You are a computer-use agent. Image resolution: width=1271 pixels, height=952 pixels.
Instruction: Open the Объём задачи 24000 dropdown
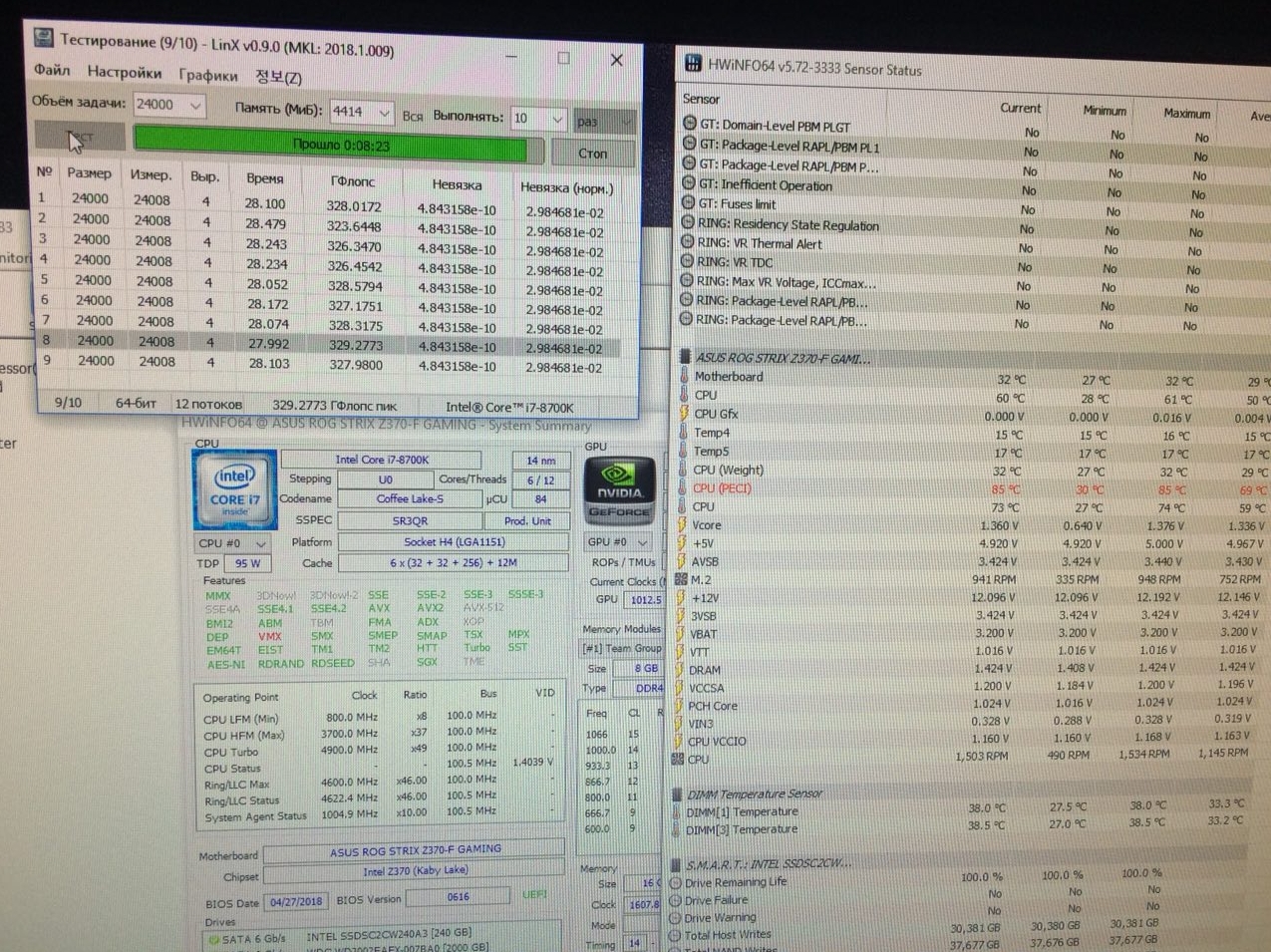click(195, 105)
